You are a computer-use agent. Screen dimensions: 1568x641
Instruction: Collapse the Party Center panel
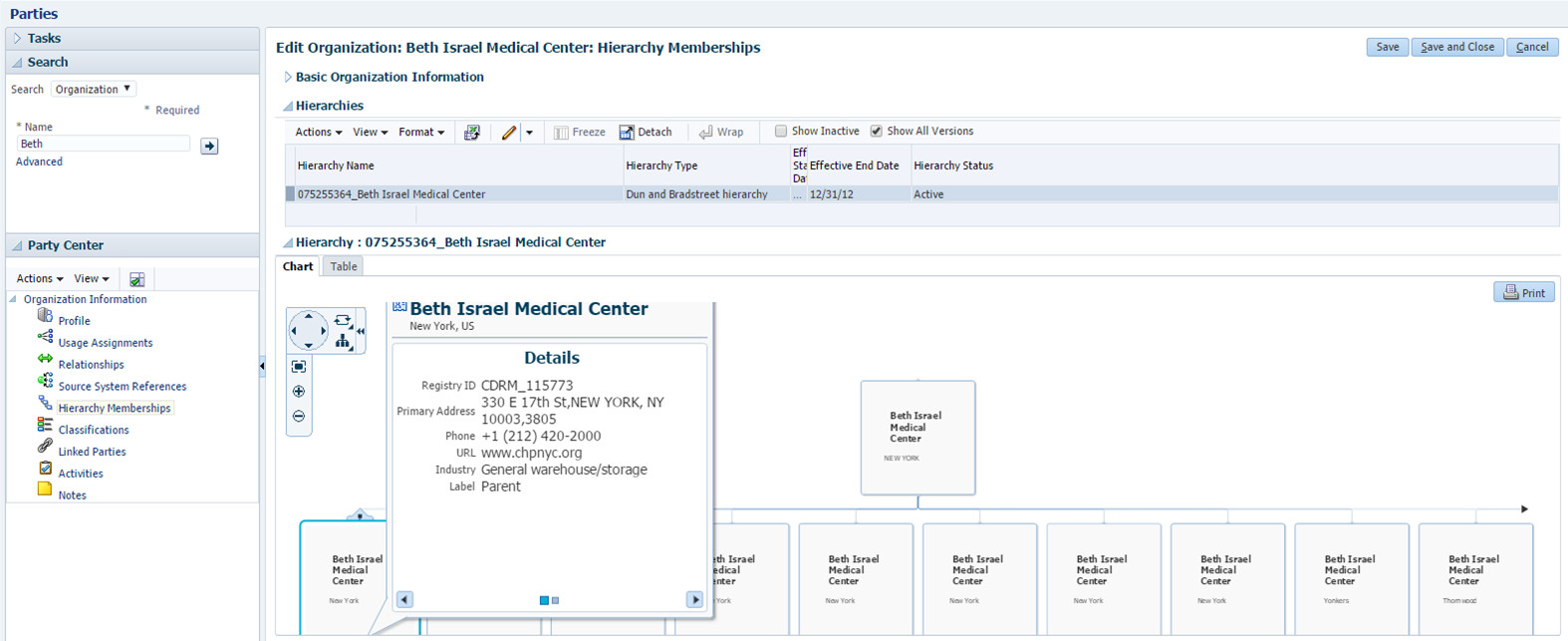[x=17, y=245]
